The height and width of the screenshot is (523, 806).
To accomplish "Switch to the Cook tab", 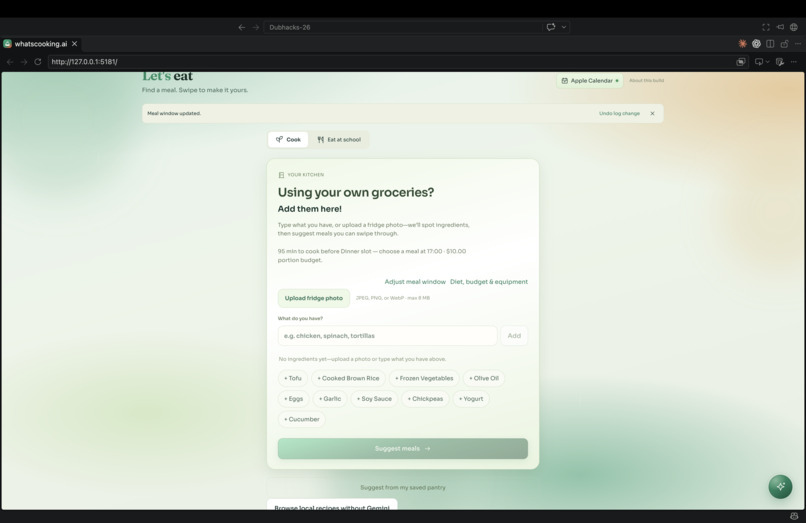I will 288,139.
